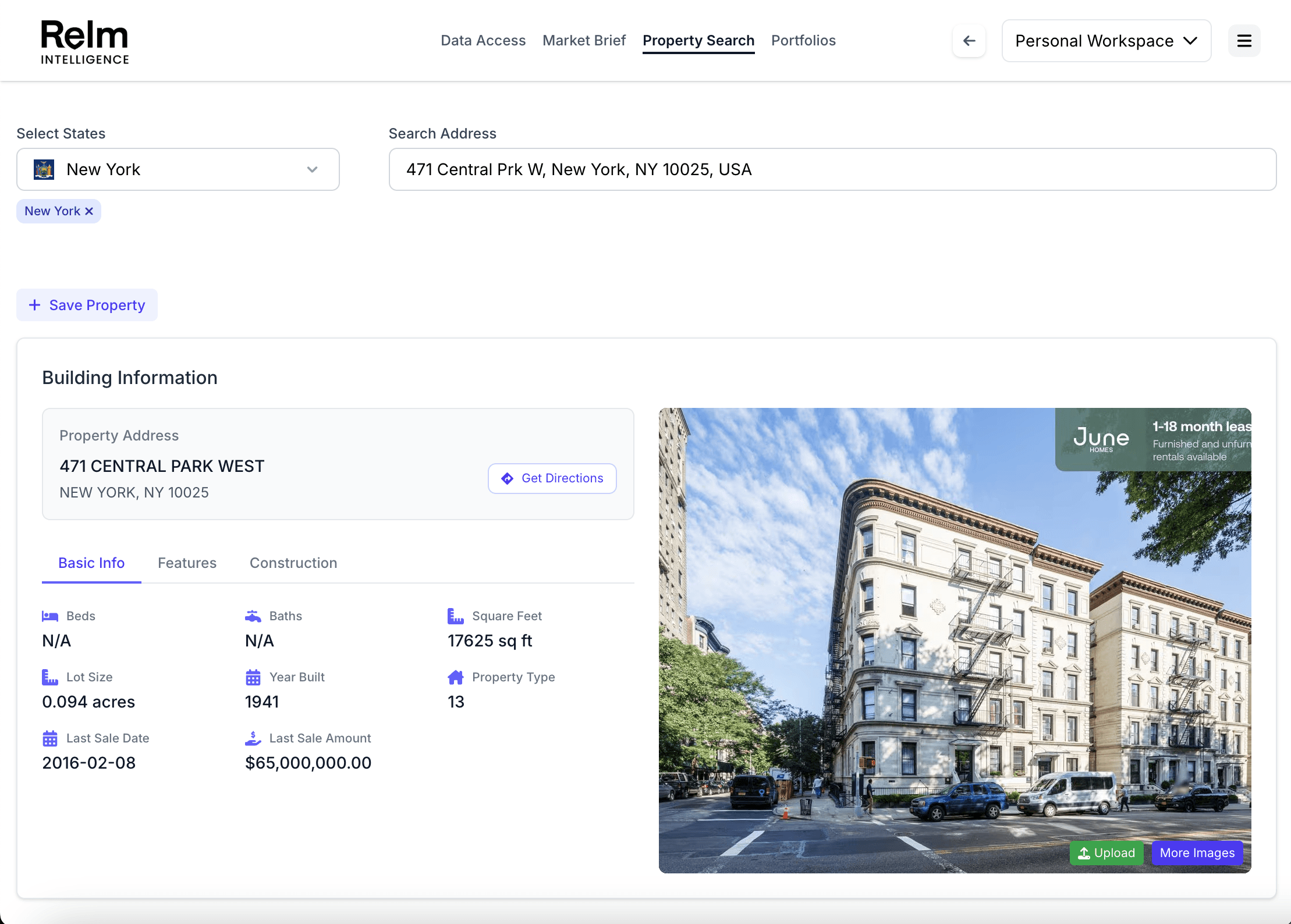Click the Save Property button
The height and width of the screenshot is (924, 1291).
(x=87, y=305)
